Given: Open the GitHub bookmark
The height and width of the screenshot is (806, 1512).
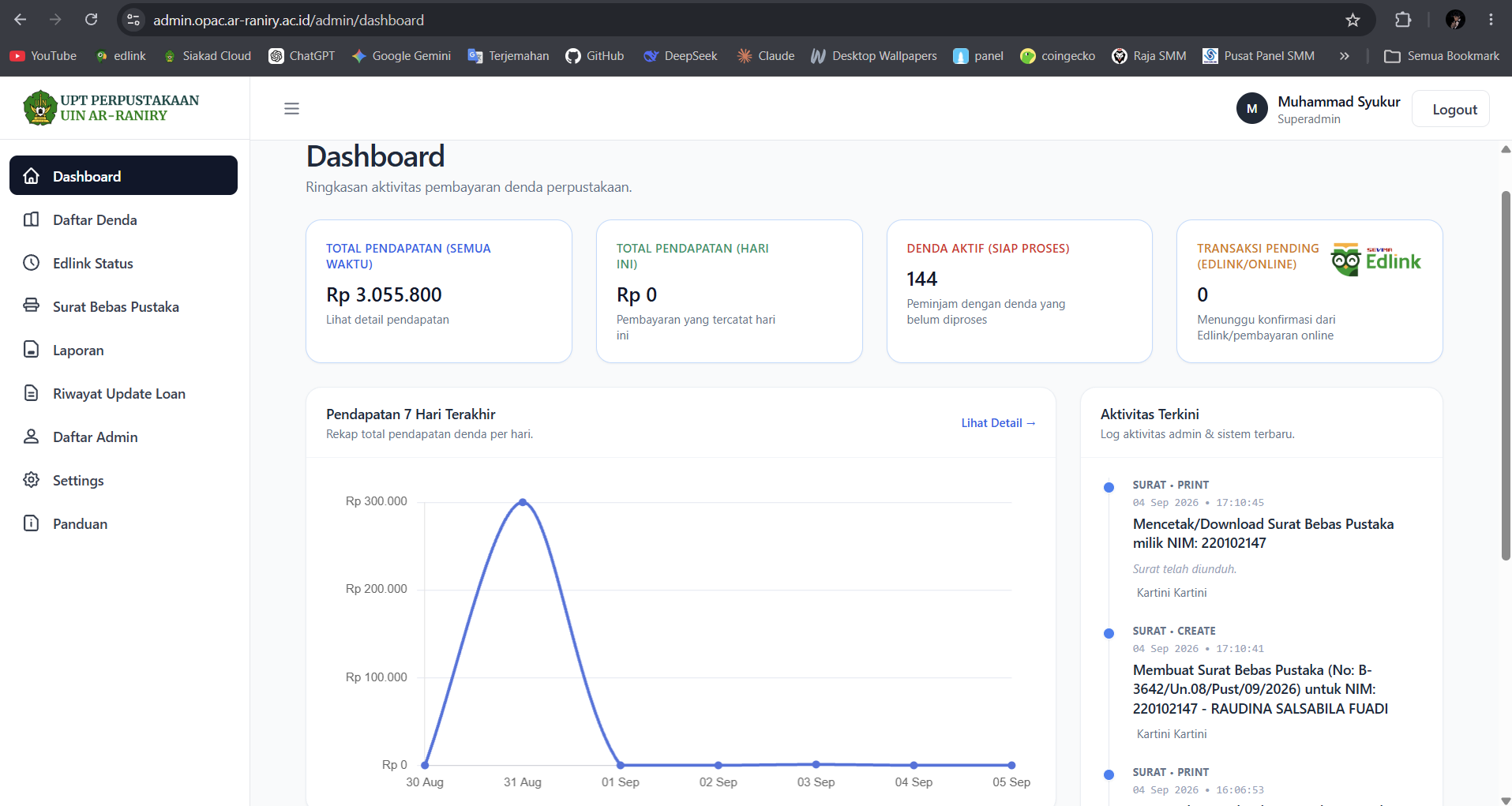Looking at the screenshot, I should 595,56.
